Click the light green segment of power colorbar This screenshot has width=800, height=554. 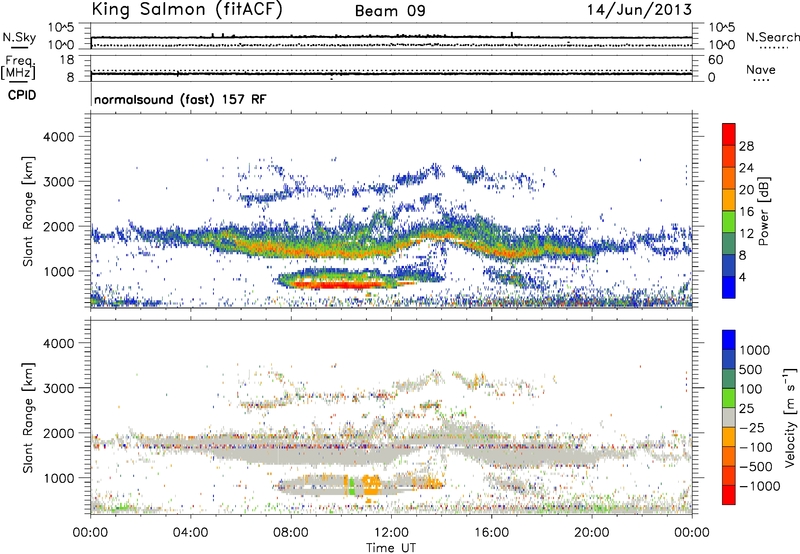tap(729, 222)
